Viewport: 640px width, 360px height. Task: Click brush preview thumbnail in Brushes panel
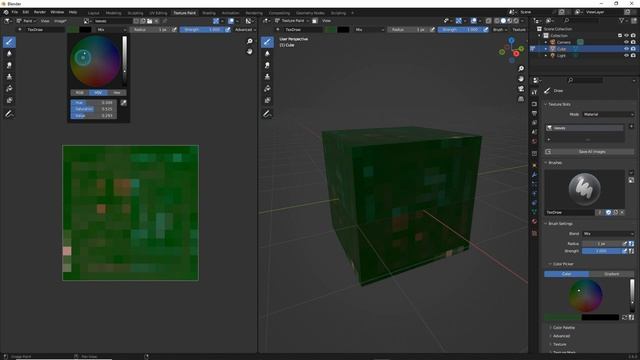click(x=584, y=189)
